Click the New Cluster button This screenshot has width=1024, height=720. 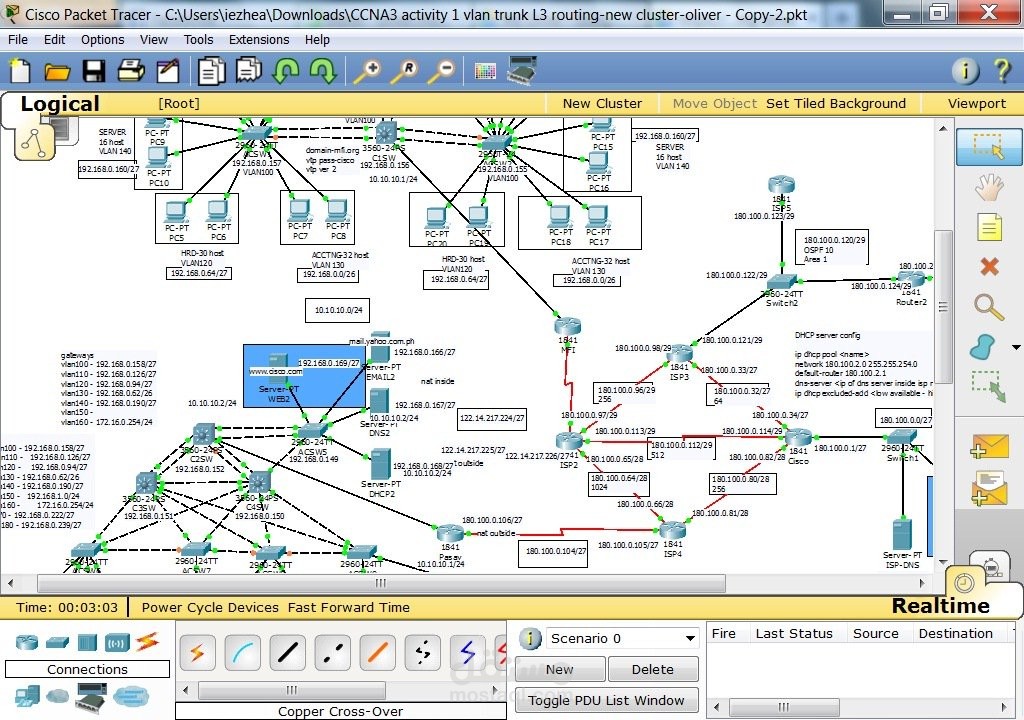[x=601, y=103]
